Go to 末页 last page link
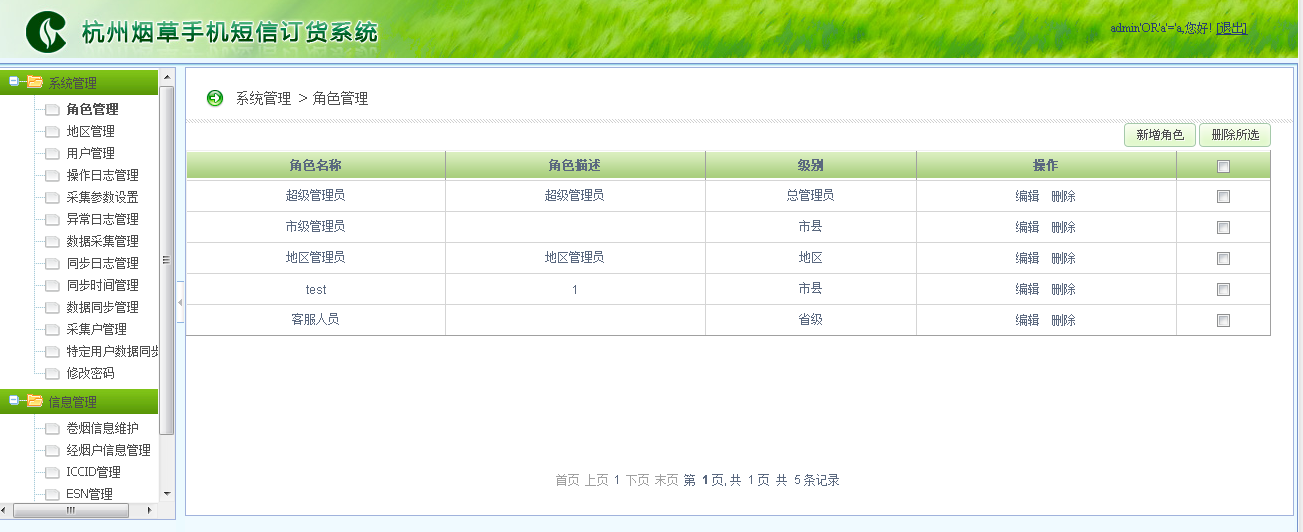This screenshot has height=532, width=1303. pyautogui.click(x=667, y=481)
